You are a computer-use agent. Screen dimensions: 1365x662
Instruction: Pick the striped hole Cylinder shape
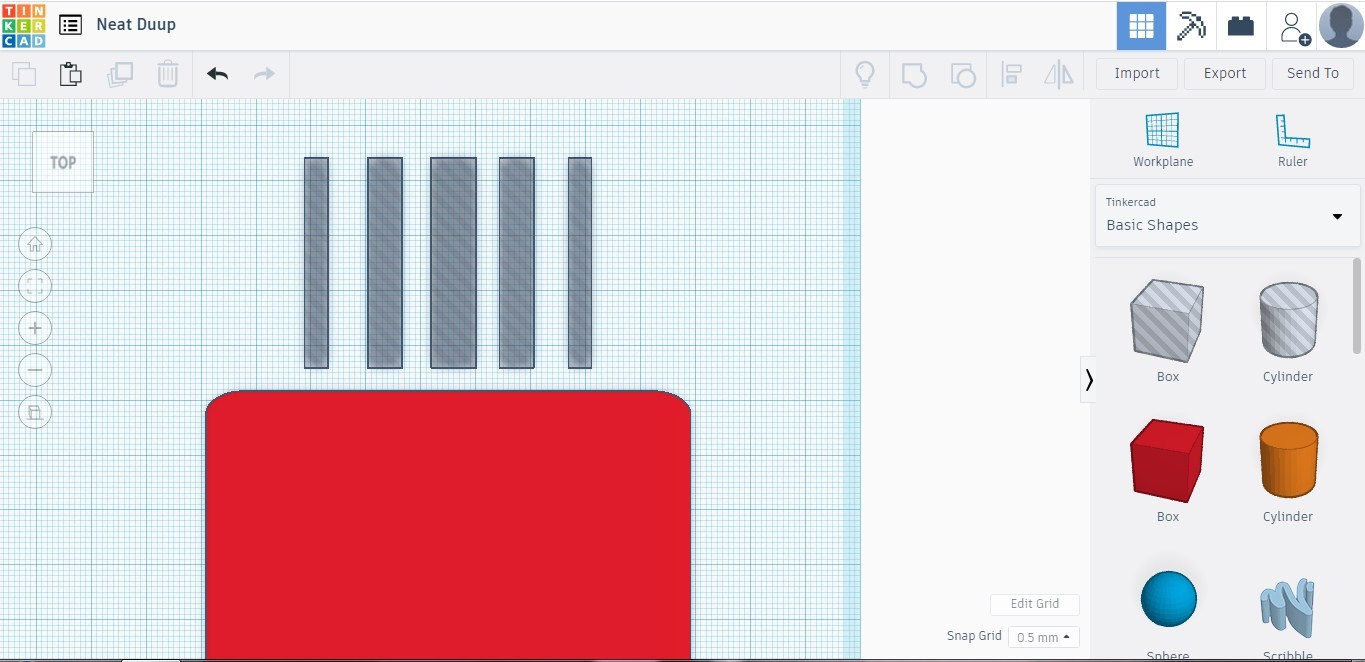click(1288, 320)
